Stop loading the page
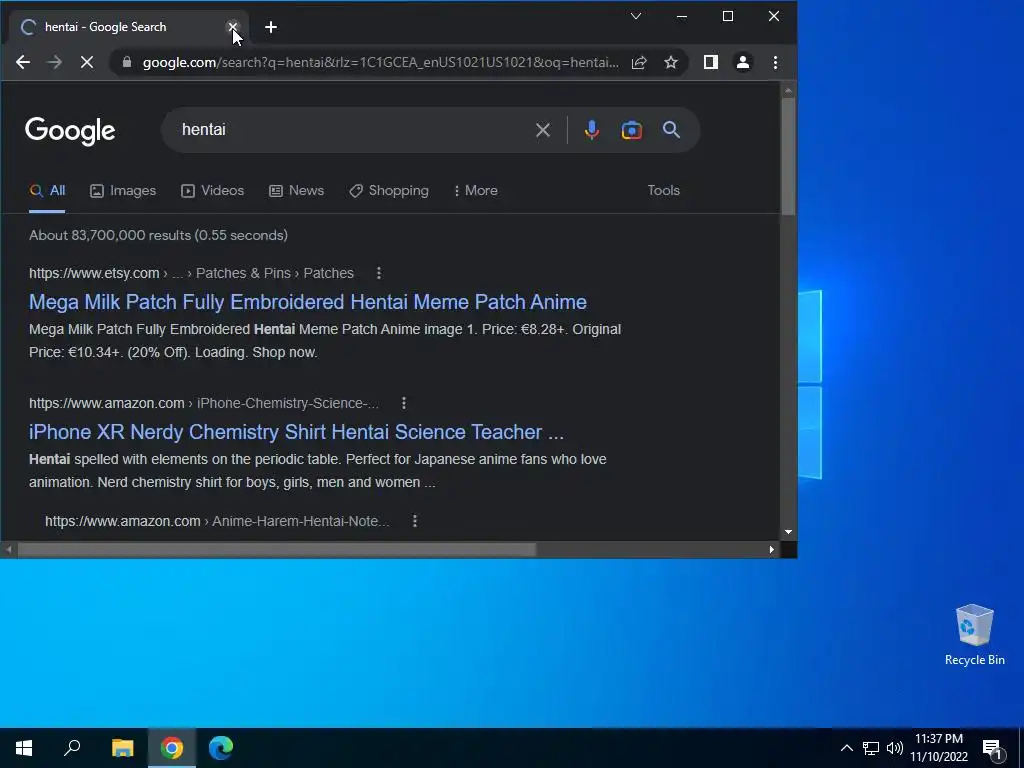Screen dimensions: 1024x768 pyautogui.click(x=87, y=62)
